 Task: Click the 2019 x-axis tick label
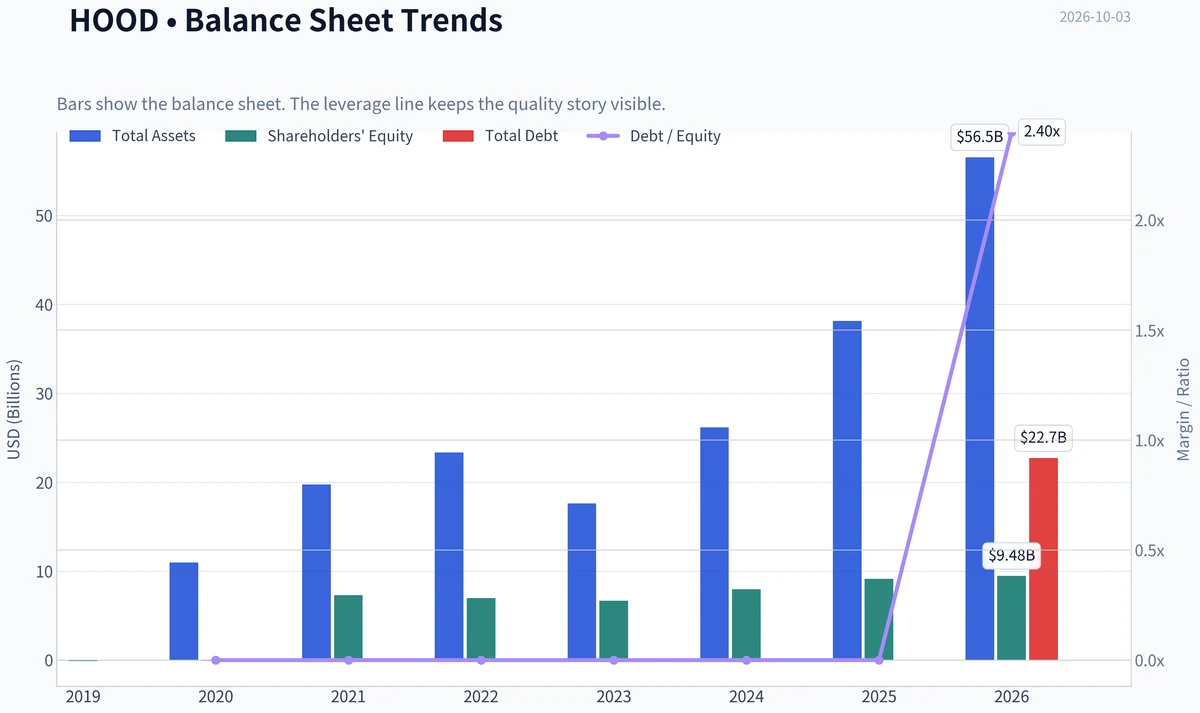[83, 695]
